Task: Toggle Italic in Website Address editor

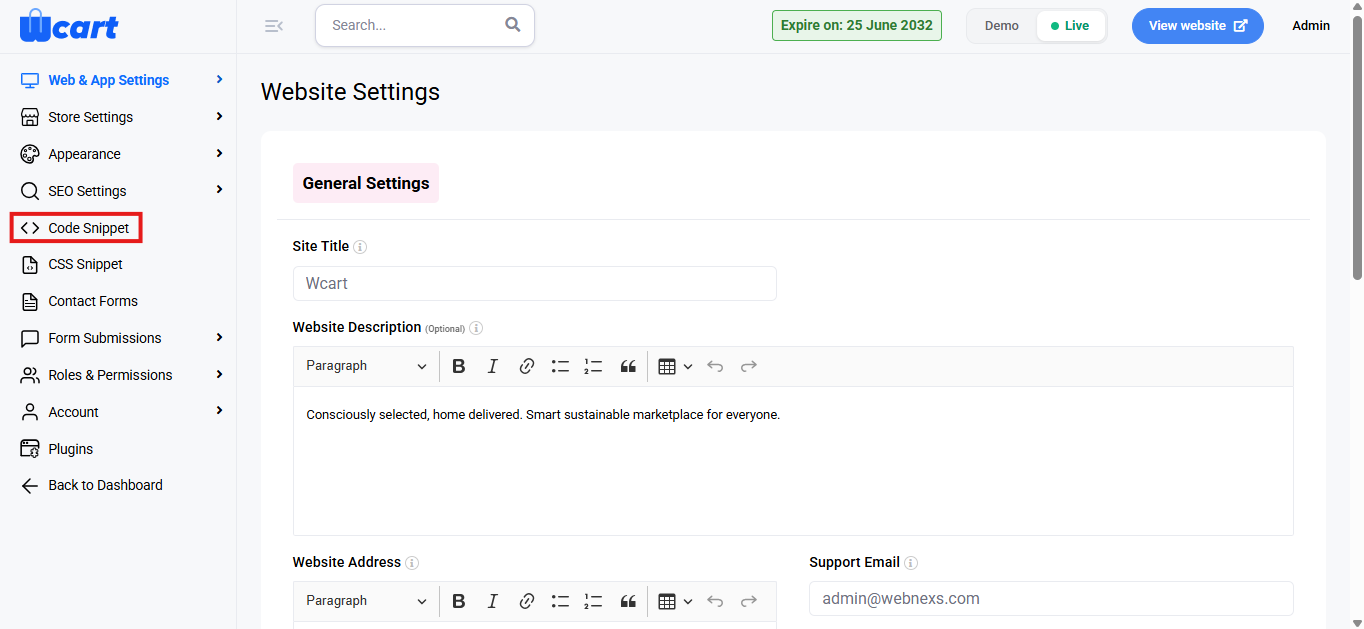Action: coord(492,601)
